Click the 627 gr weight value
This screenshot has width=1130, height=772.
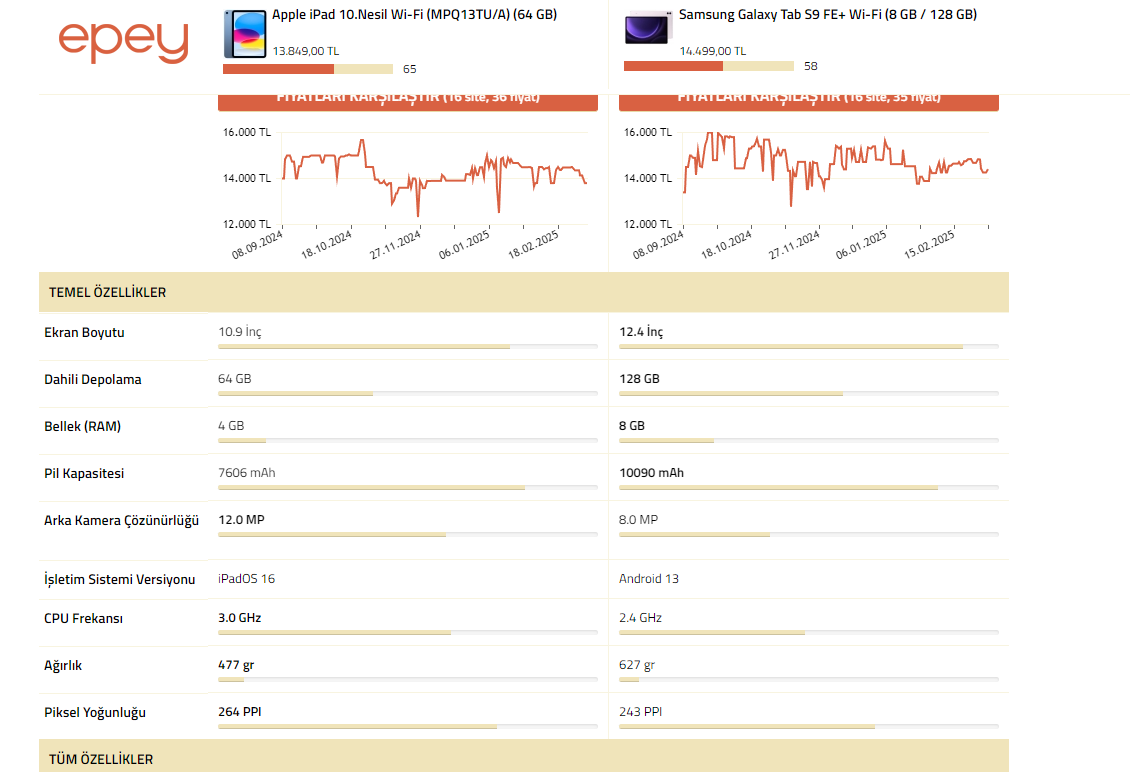pyautogui.click(x=637, y=665)
